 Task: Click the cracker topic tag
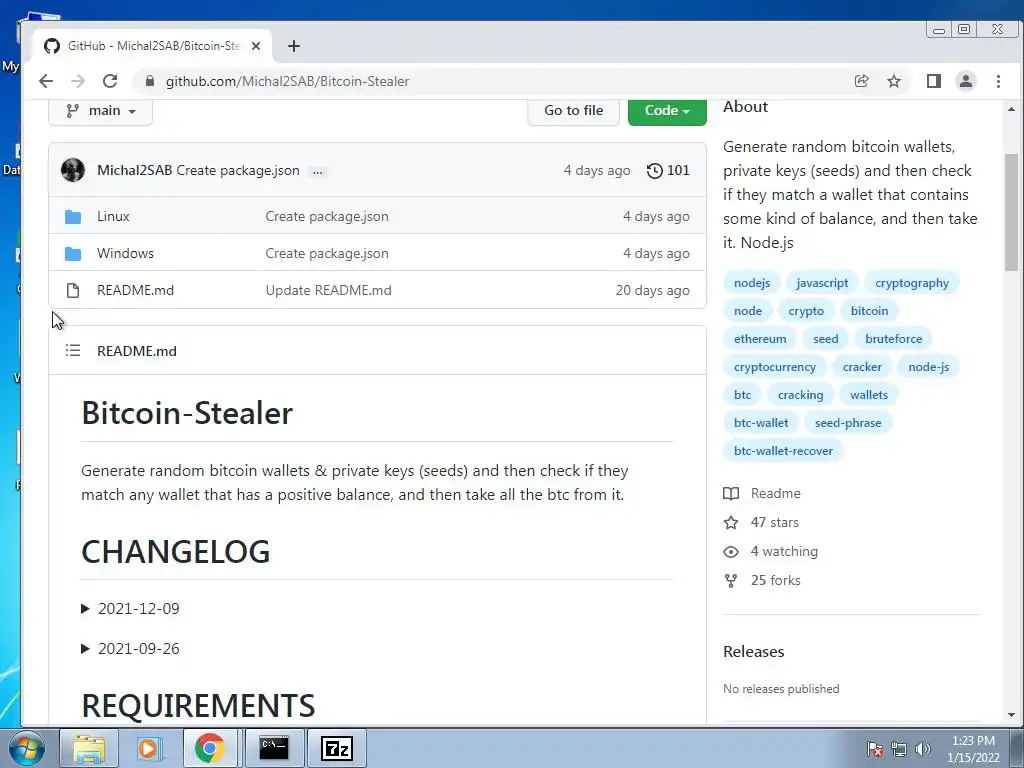(x=862, y=367)
